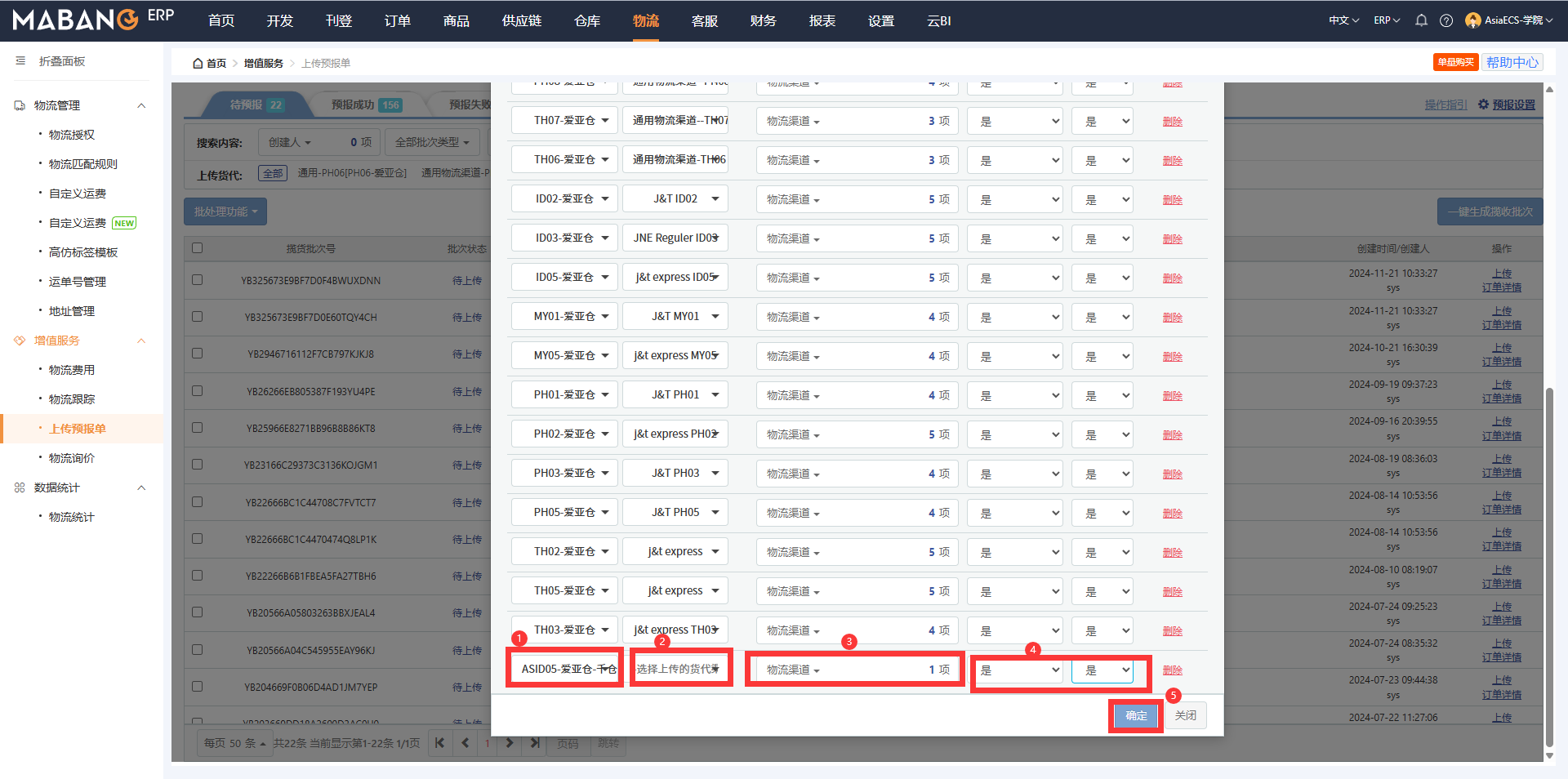Open the 订单 top menu
Screen dimensions: 1568x779
(398, 20)
